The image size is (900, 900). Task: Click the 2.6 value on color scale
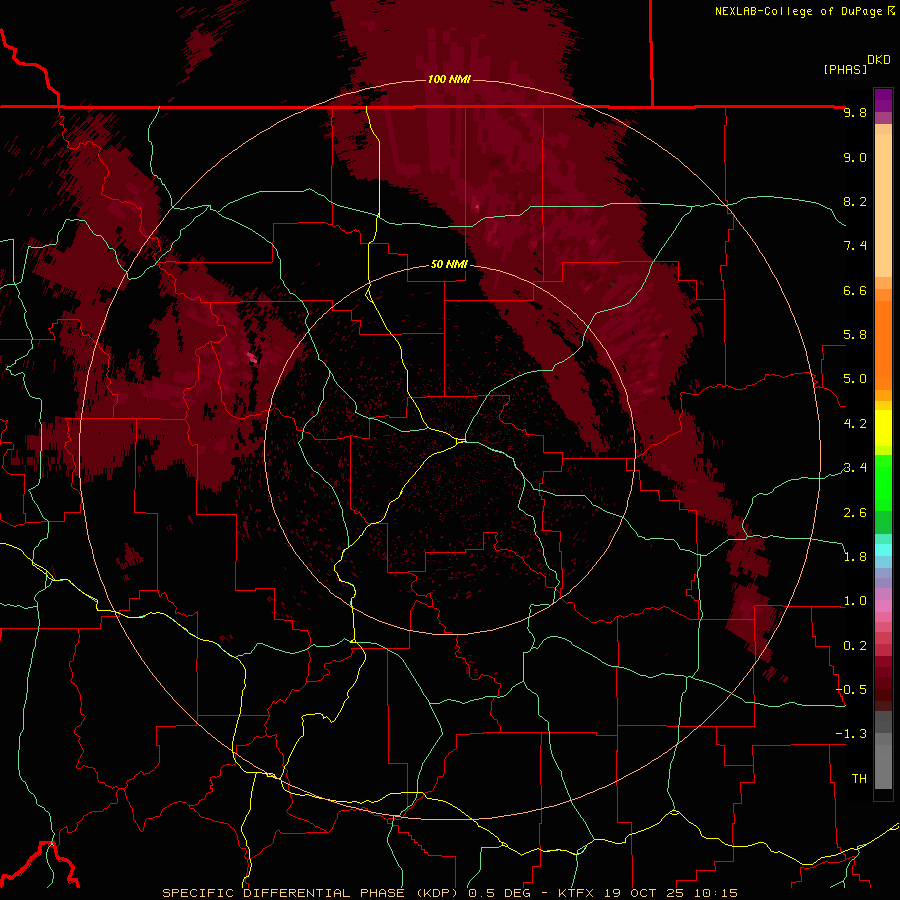(855, 513)
